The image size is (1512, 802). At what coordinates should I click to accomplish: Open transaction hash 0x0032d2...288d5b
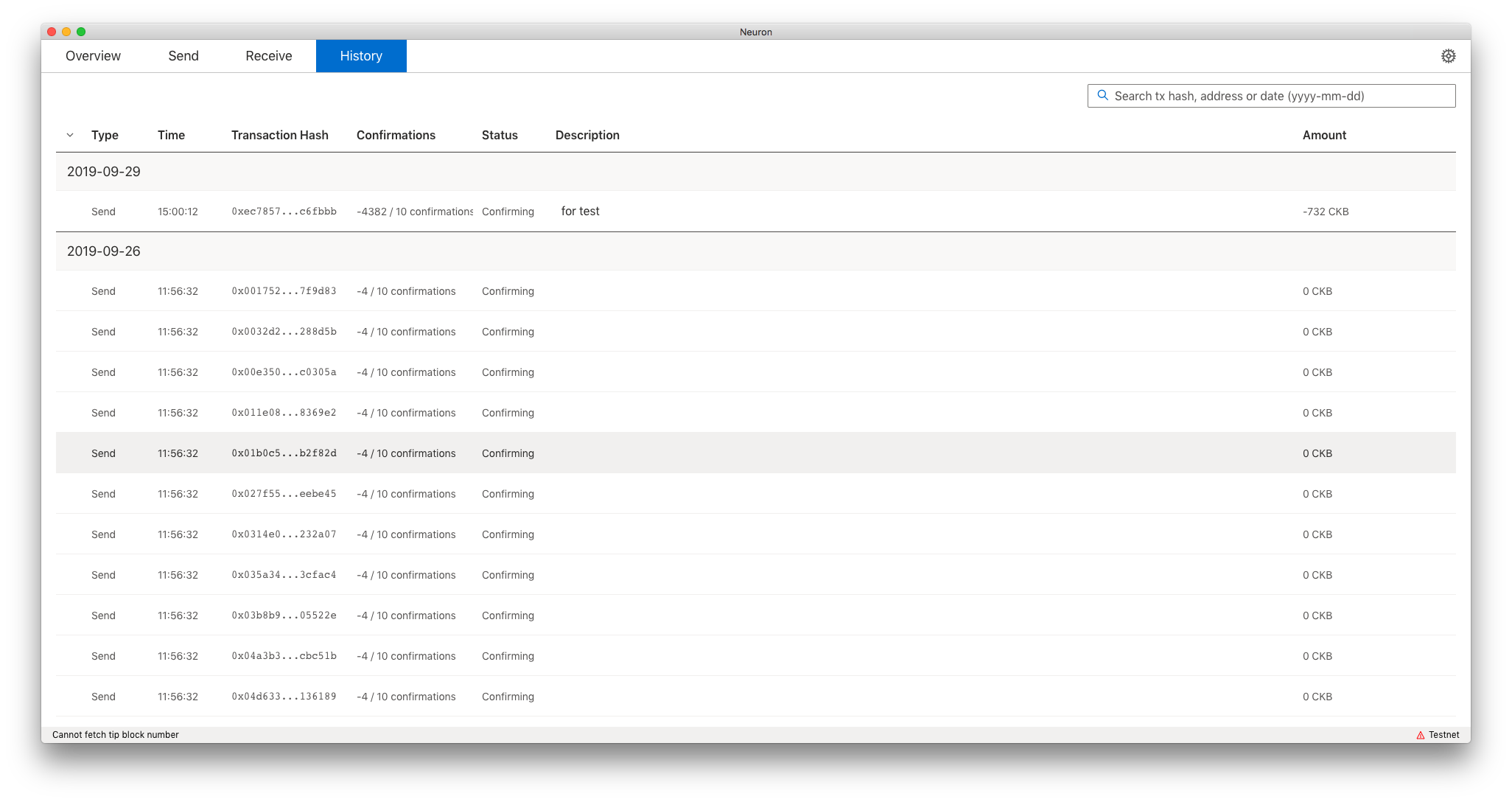point(284,332)
